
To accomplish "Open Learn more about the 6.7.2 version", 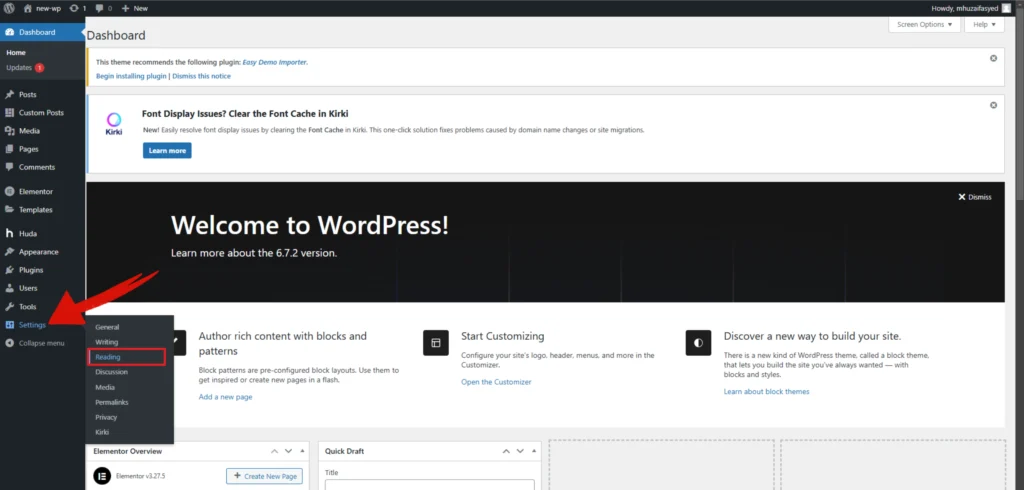I will [254, 252].
